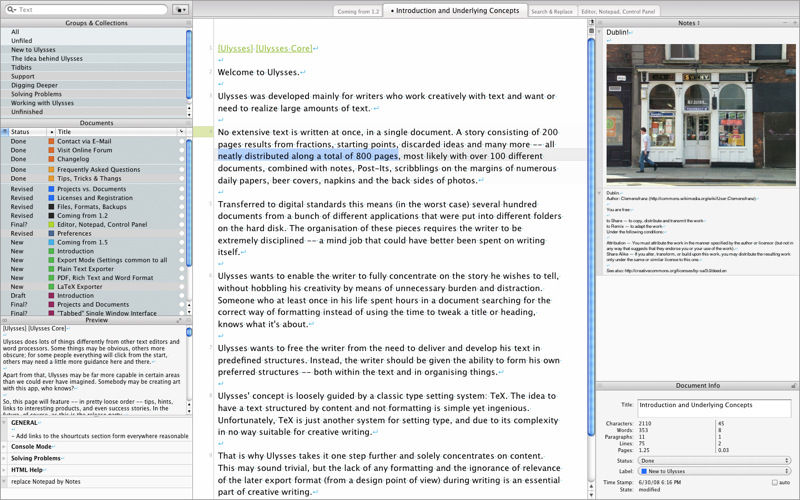Click the search magnifier icon in the Text field
The height and width of the screenshot is (500, 800).
click(11, 10)
